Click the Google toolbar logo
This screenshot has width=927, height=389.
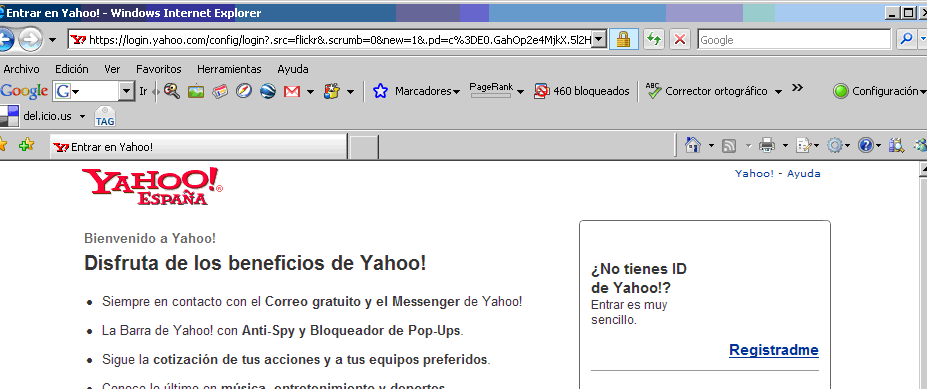[x=24, y=91]
